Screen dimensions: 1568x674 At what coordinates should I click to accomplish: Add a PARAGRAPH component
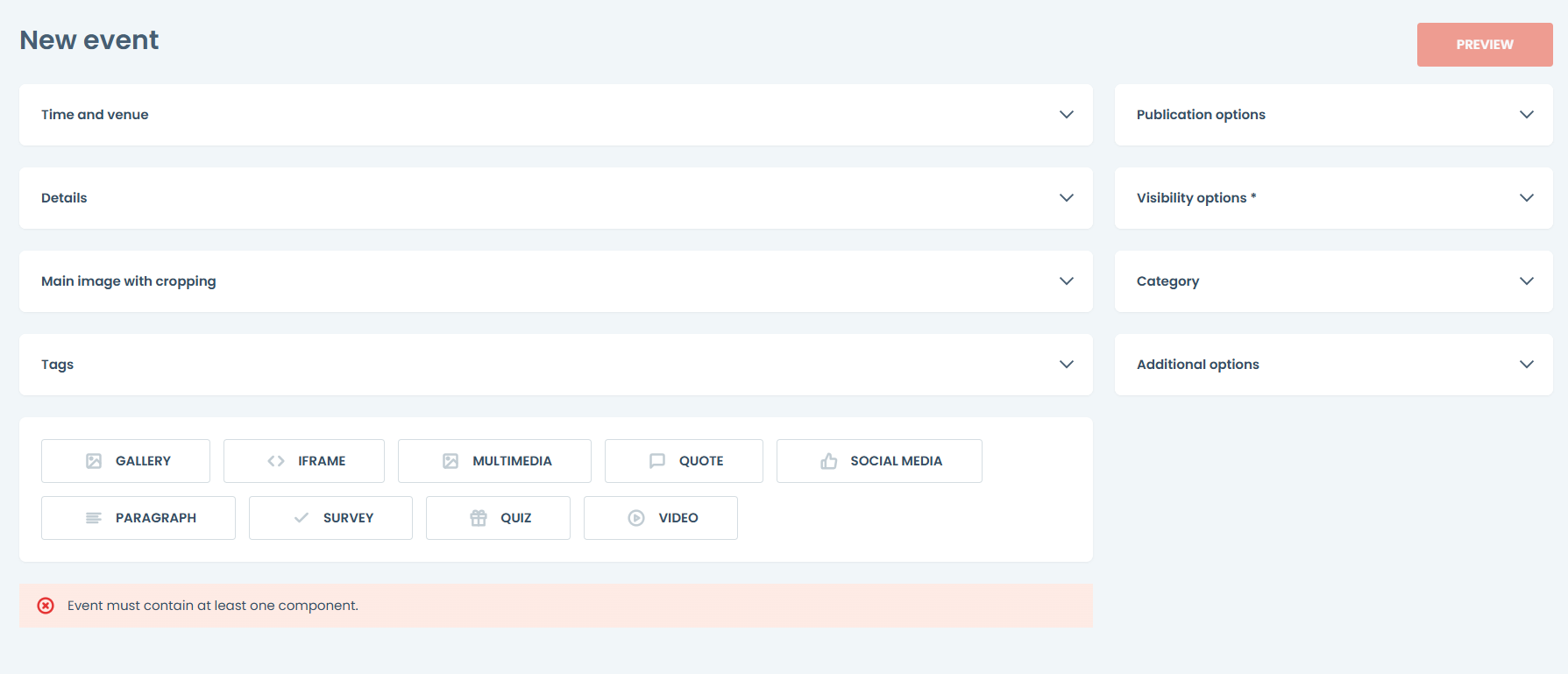(138, 518)
